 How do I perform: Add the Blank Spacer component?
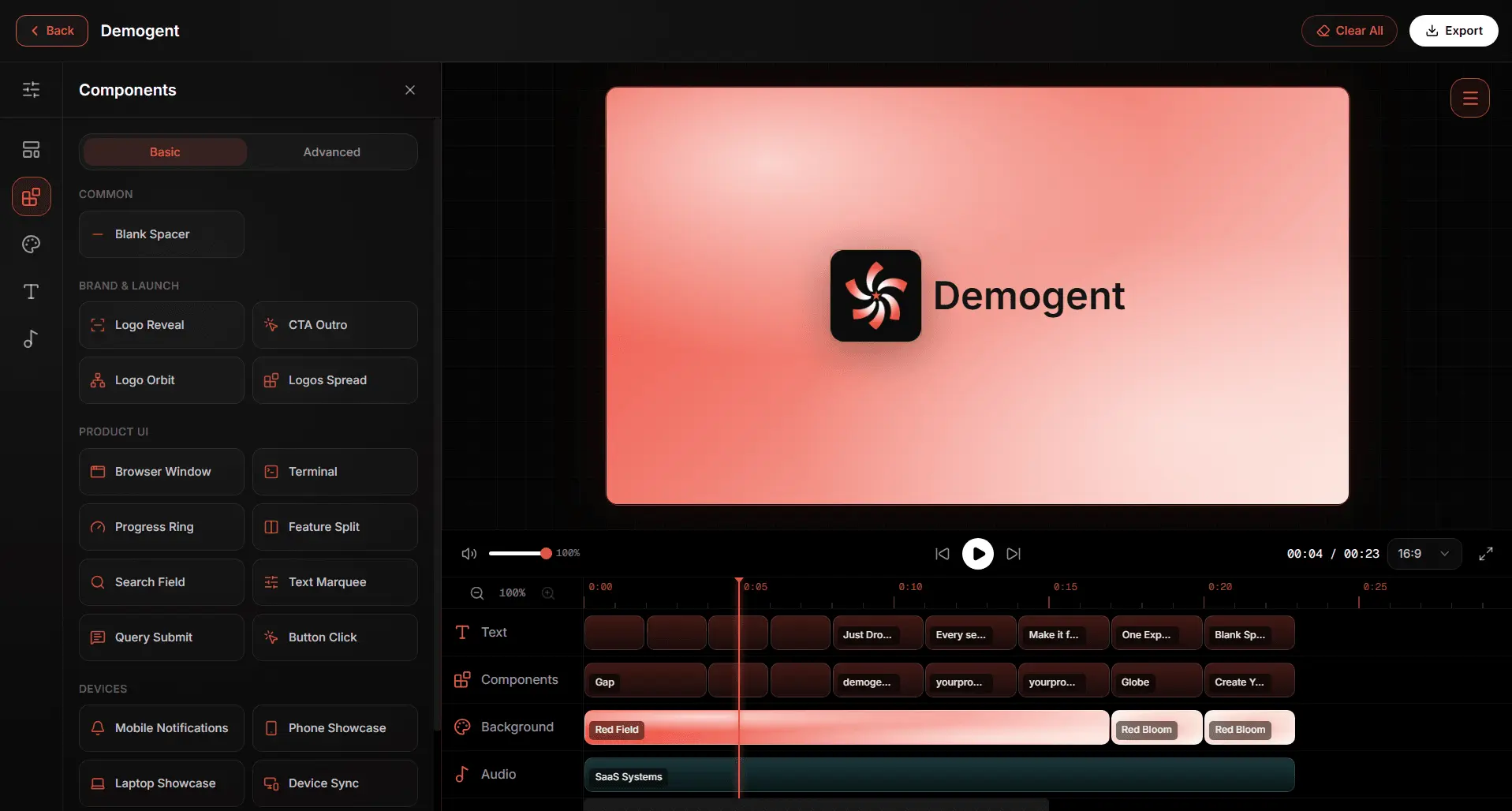pos(162,234)
